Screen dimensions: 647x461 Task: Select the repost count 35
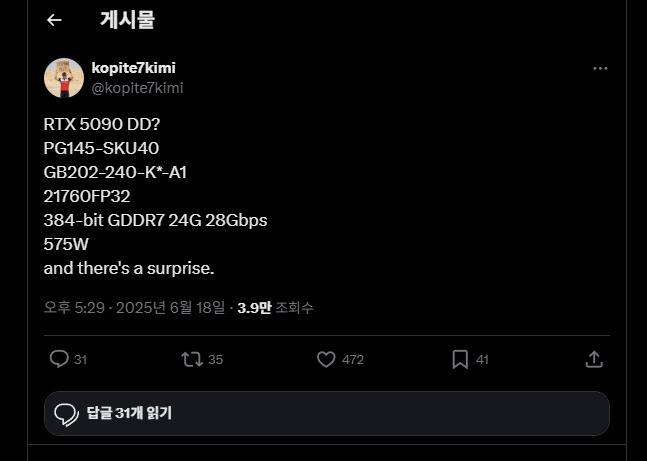point(215,360)
